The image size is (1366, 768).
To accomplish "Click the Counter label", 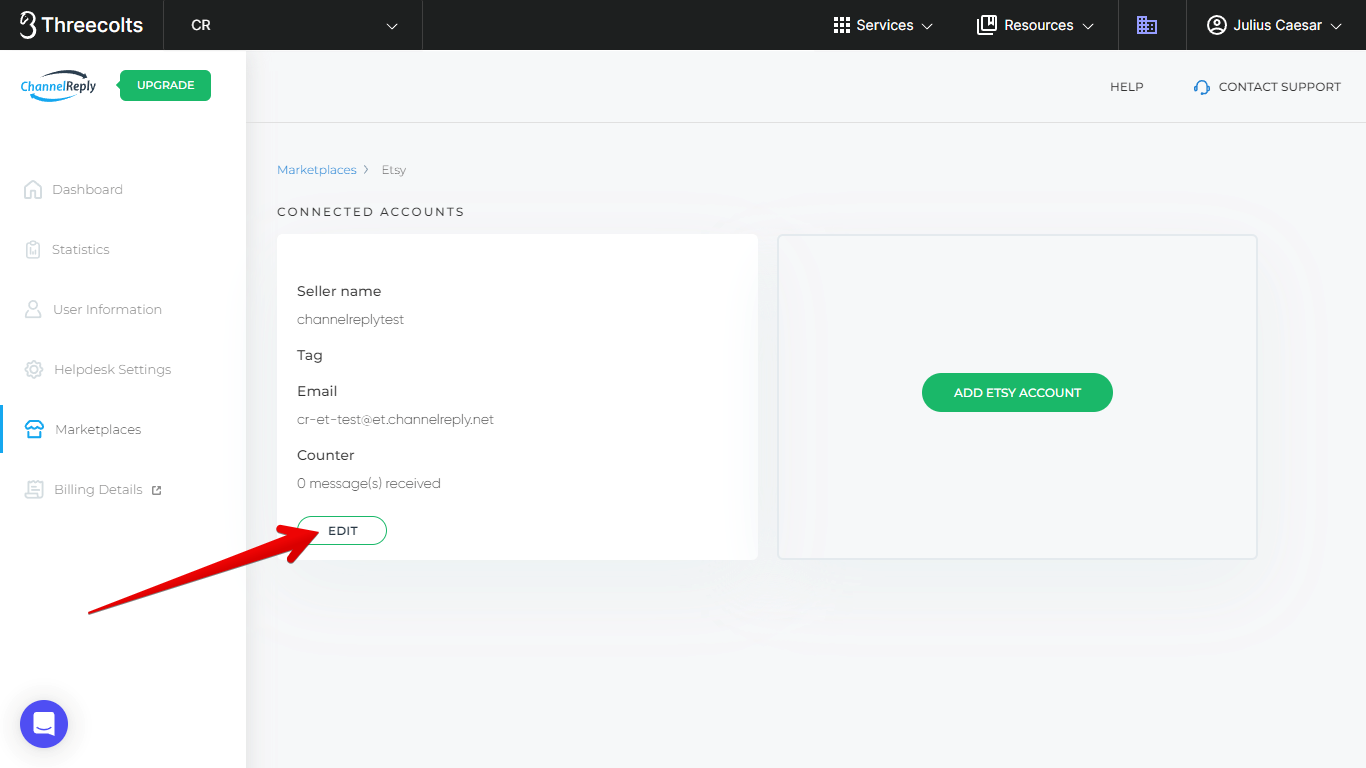I will click(326, 455).
